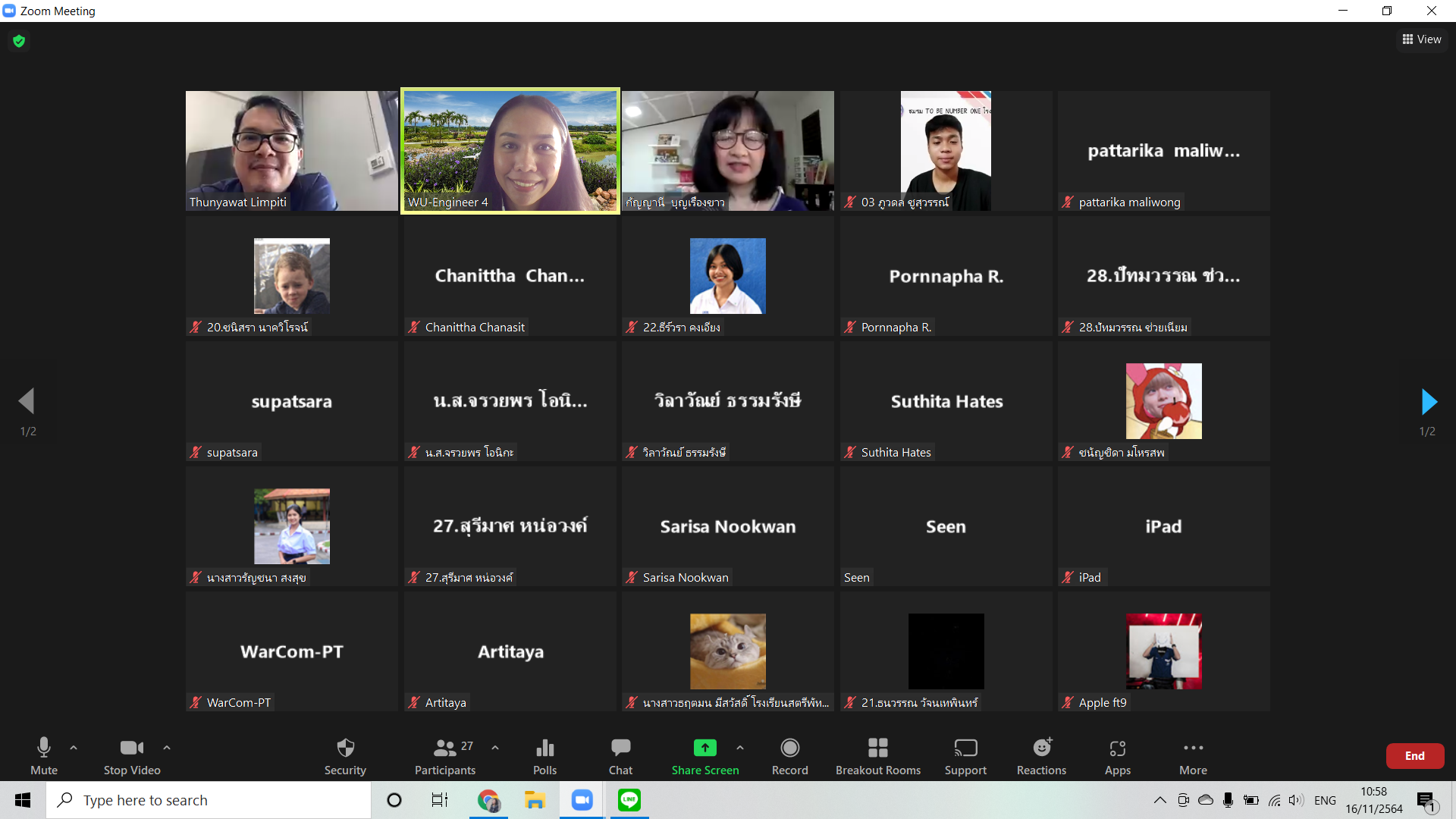Expand Share Screen options arrow
Image resolution: width=1456 pixels, height=819 pixels.
tap(740, 748)
